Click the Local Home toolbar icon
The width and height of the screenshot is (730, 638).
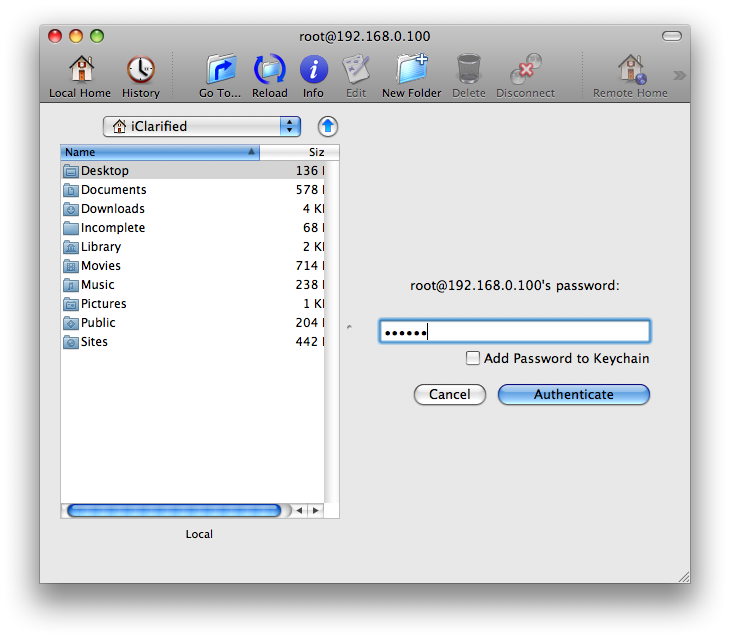point(80,70)
